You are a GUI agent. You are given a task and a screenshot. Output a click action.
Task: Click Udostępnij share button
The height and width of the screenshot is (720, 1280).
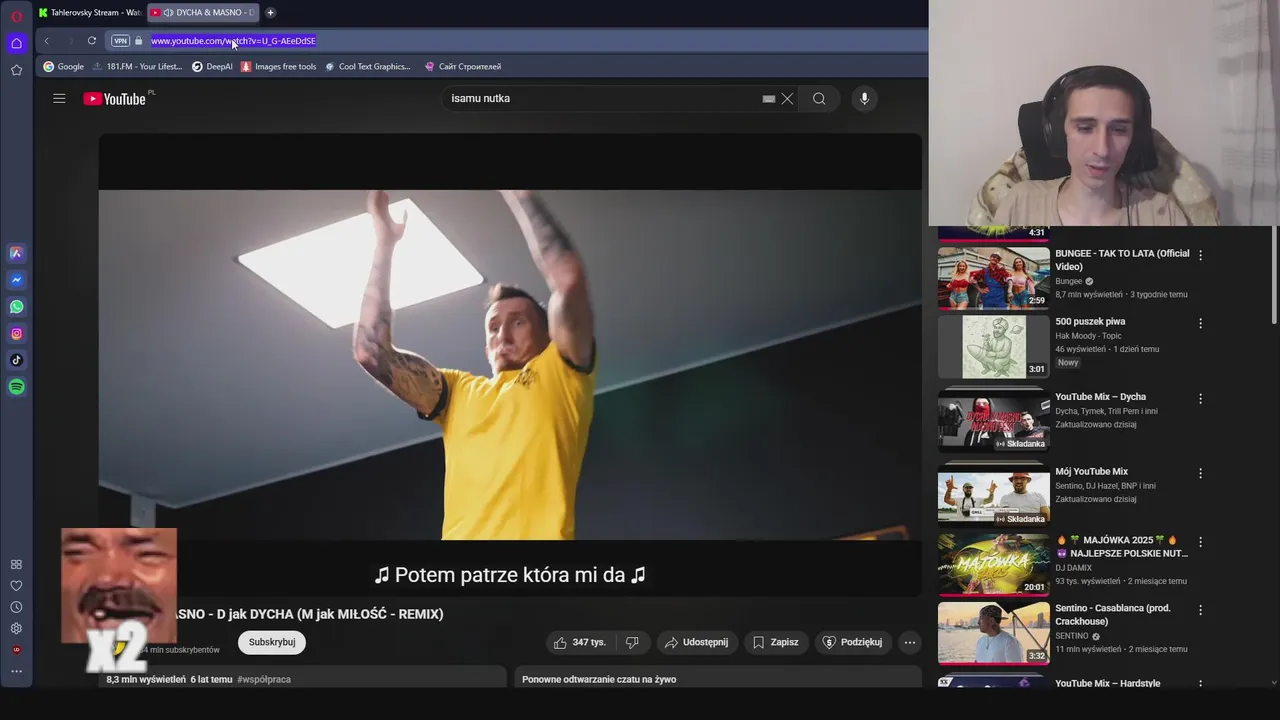pos(697,642)
